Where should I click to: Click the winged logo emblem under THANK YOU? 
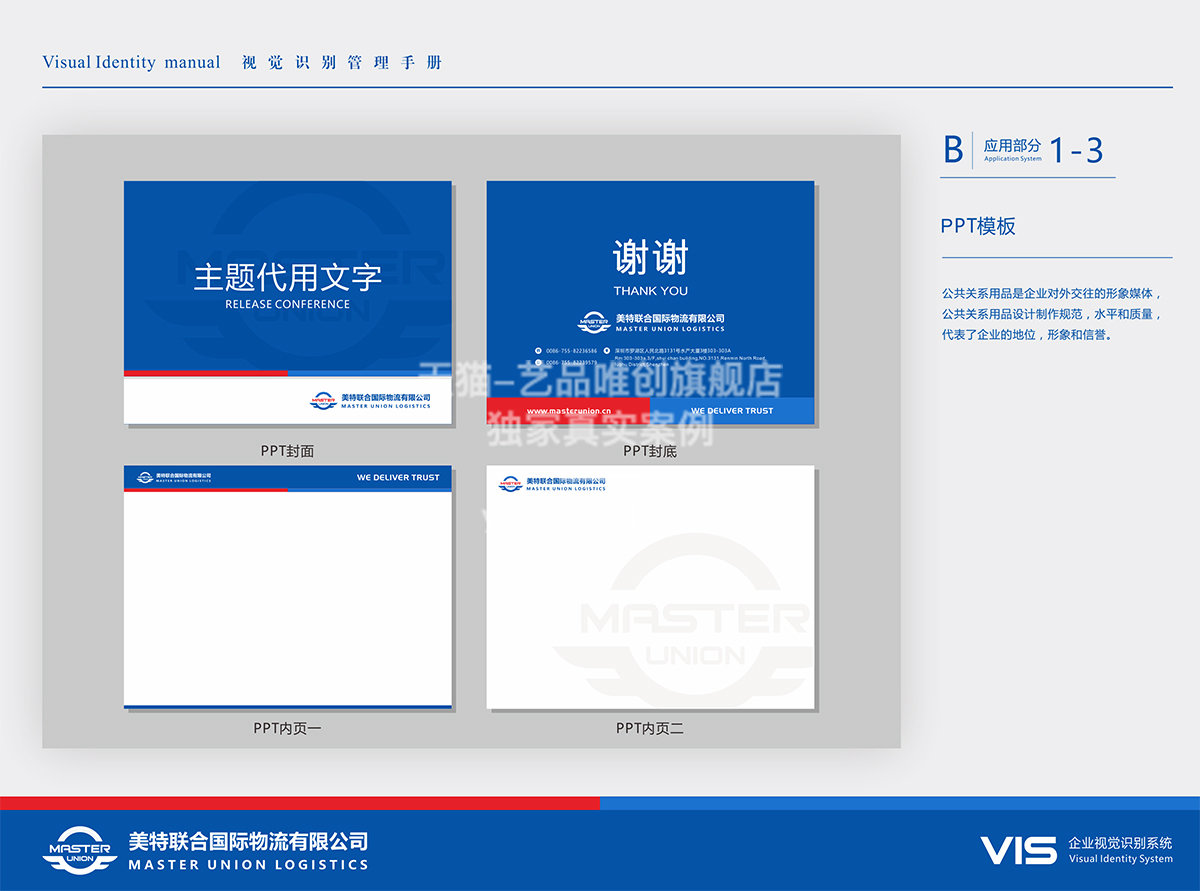pos(594,322)
